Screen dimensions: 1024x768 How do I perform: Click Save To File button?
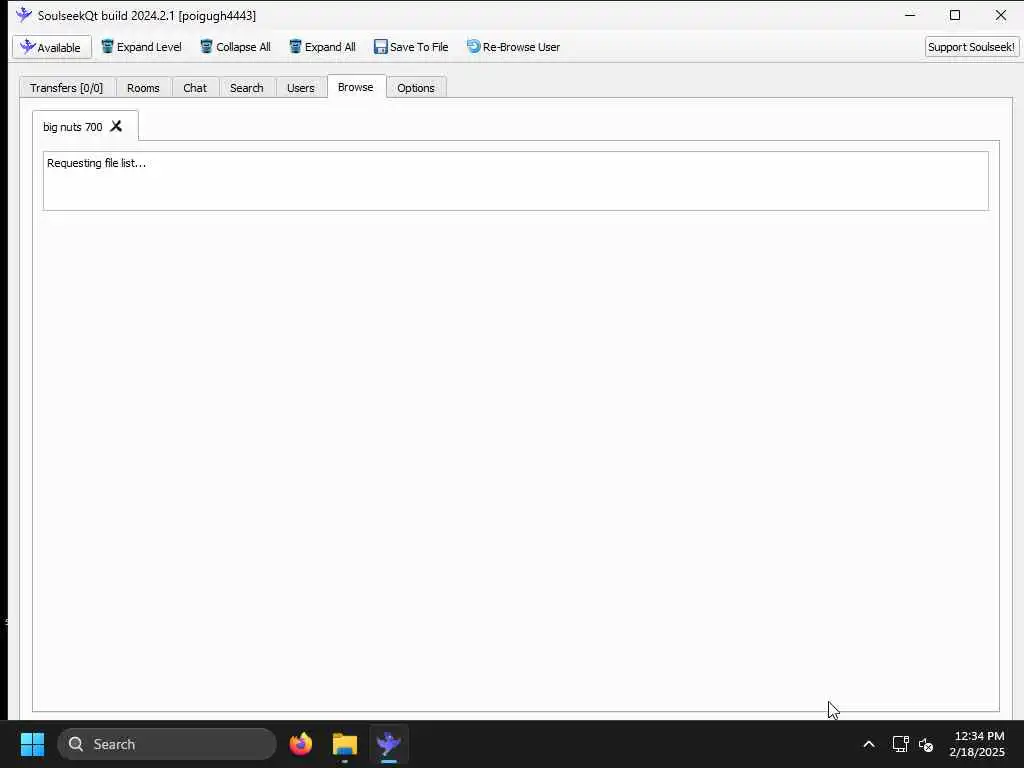(411, 47)
